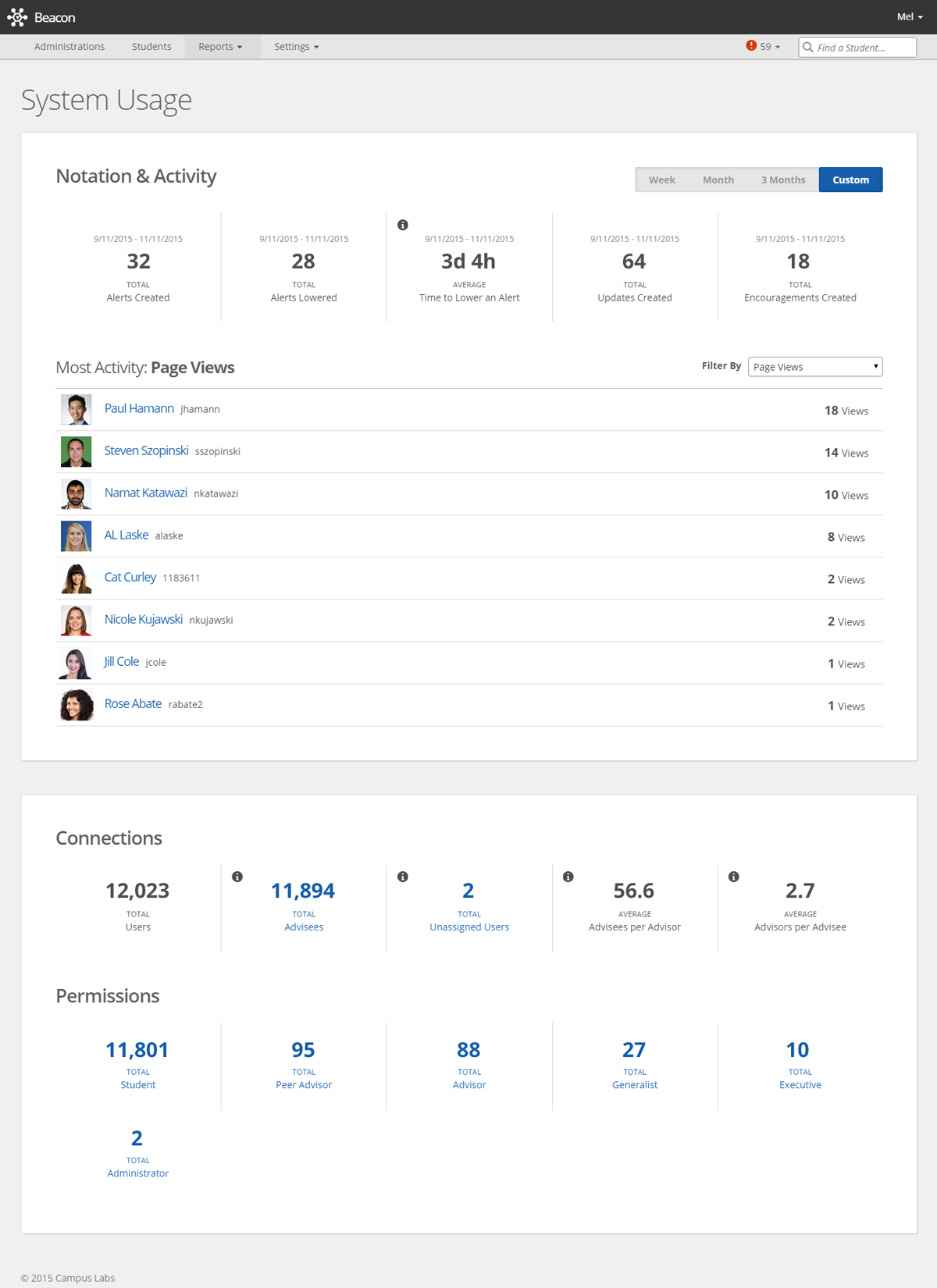
Task: Click the 18 Views count for Paul Hamann
Action: [x=846, y=411]
